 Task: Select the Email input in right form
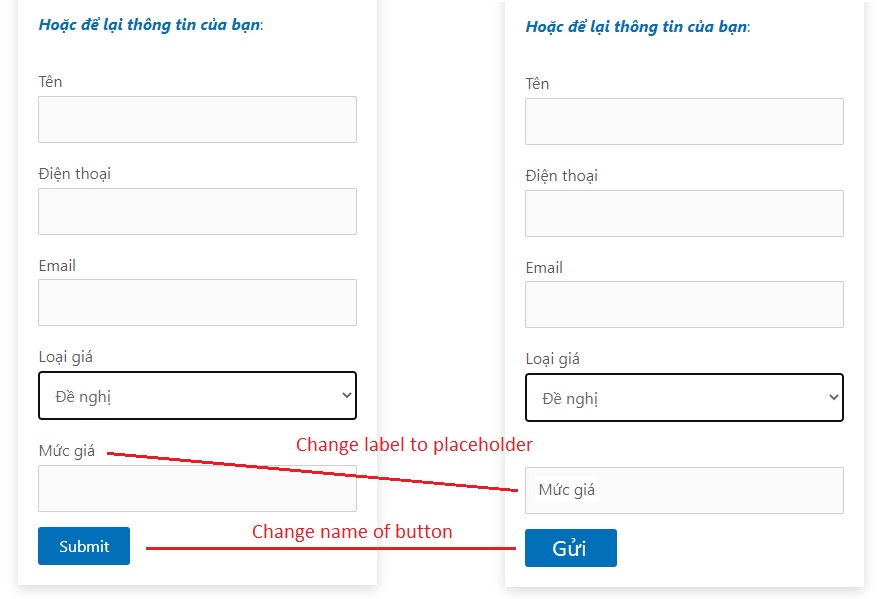pyautogui.click(x=684, y=305)
